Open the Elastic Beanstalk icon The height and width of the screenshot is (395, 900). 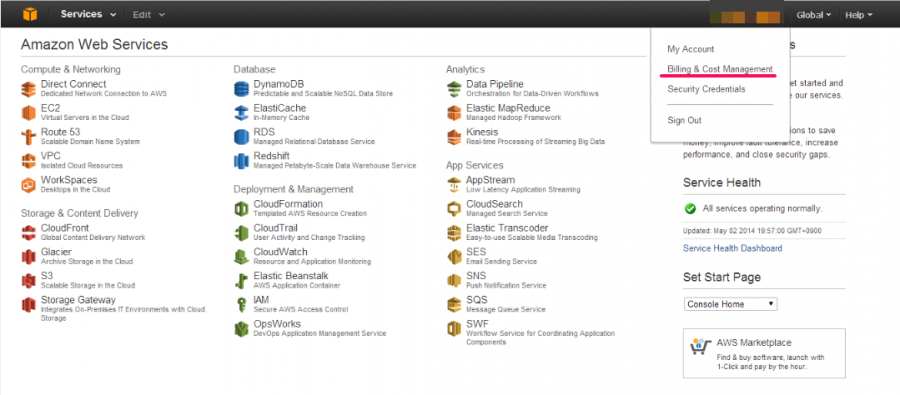[x=242, y=281]
